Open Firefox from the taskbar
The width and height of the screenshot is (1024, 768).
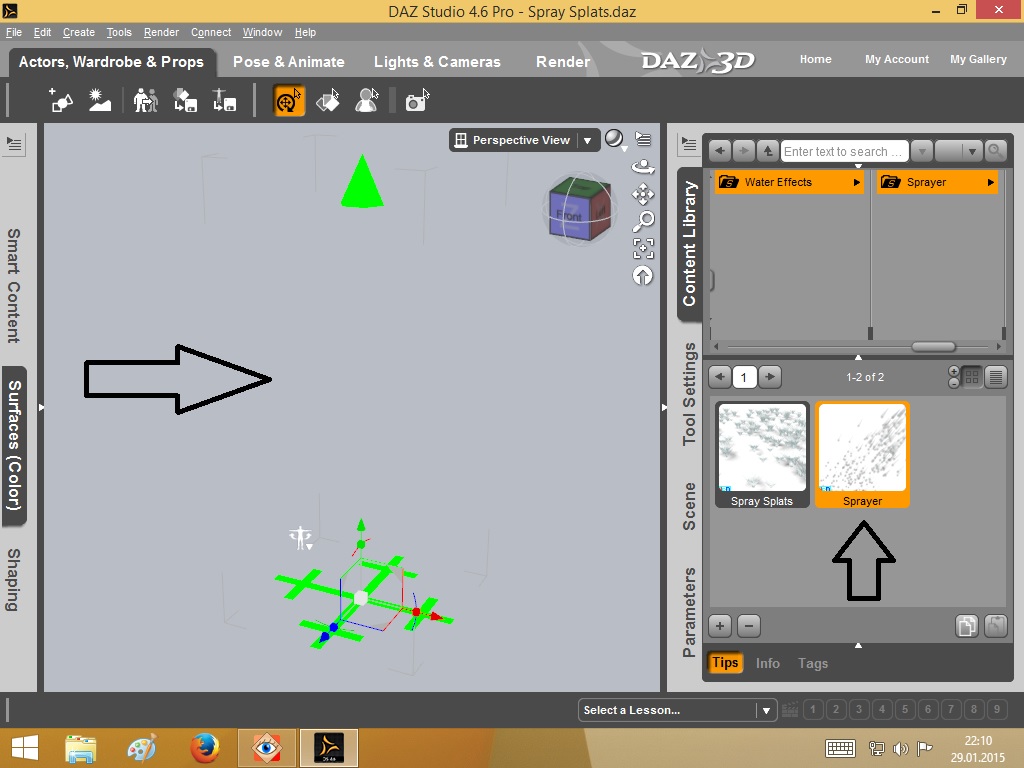[x=204, y=748]
